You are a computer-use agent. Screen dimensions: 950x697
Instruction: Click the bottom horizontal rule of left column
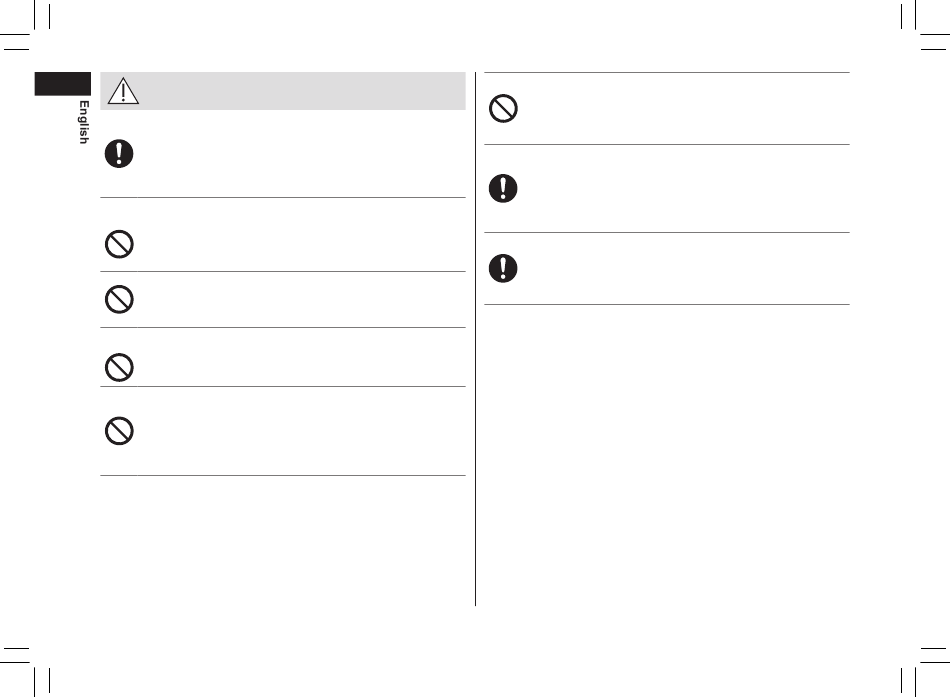(283, 475)
